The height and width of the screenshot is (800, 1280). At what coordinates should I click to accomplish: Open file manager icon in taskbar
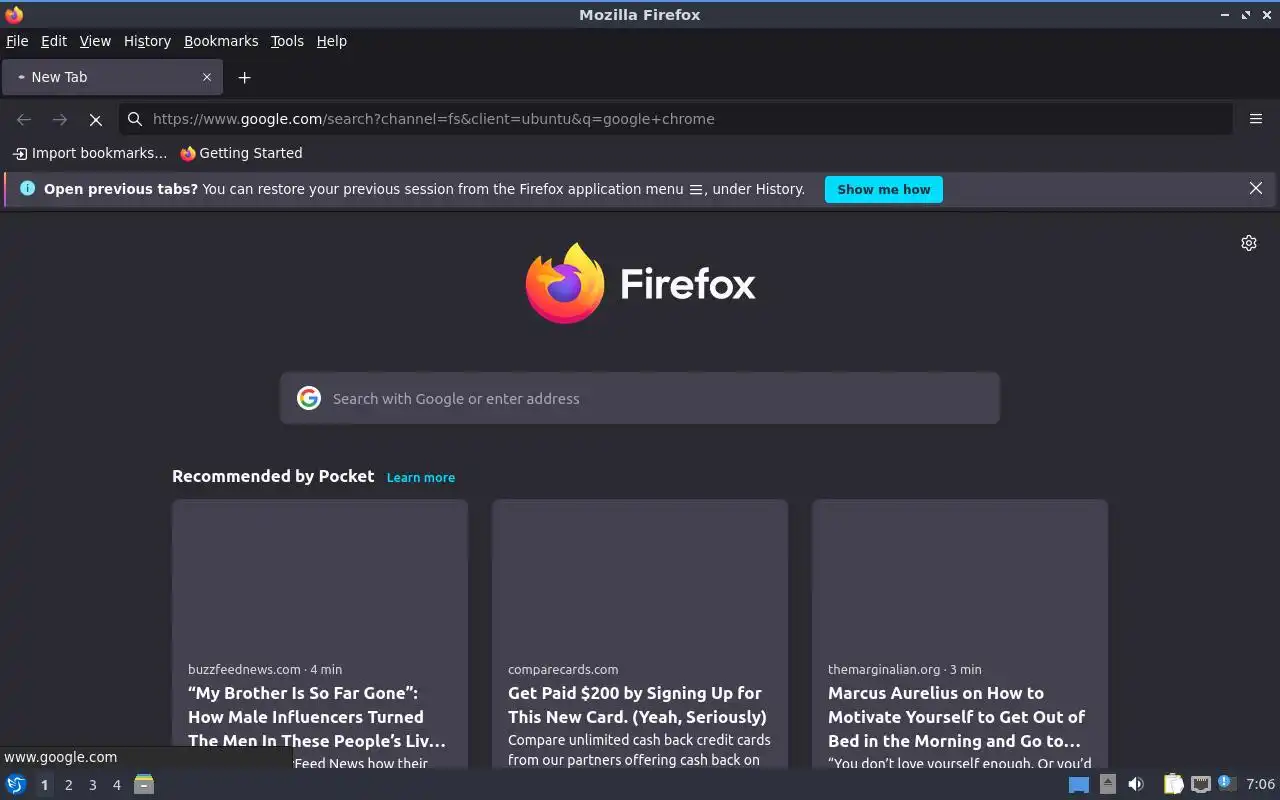[x=144, y=784]
